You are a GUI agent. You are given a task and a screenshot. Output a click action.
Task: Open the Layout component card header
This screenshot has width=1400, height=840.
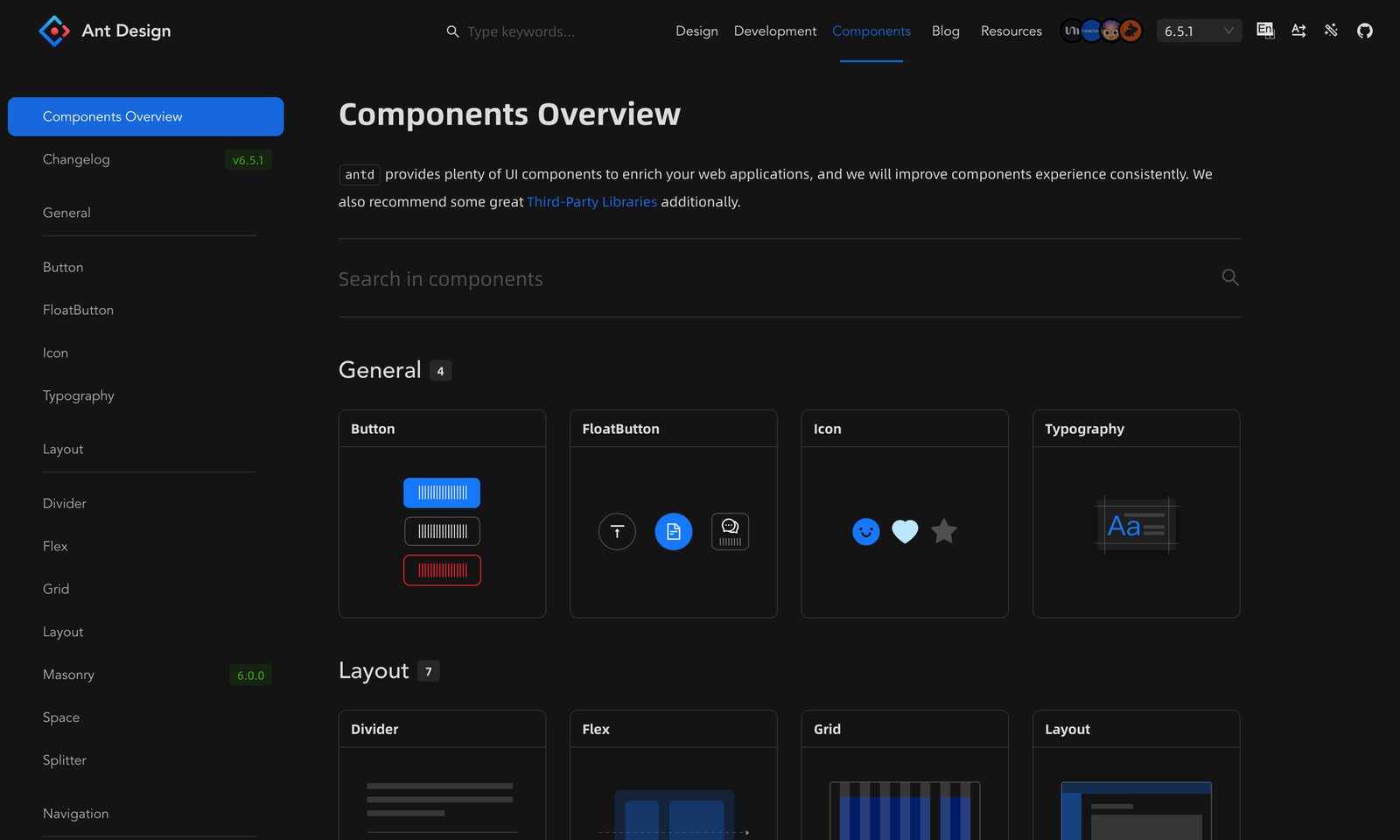(1136, 729)
